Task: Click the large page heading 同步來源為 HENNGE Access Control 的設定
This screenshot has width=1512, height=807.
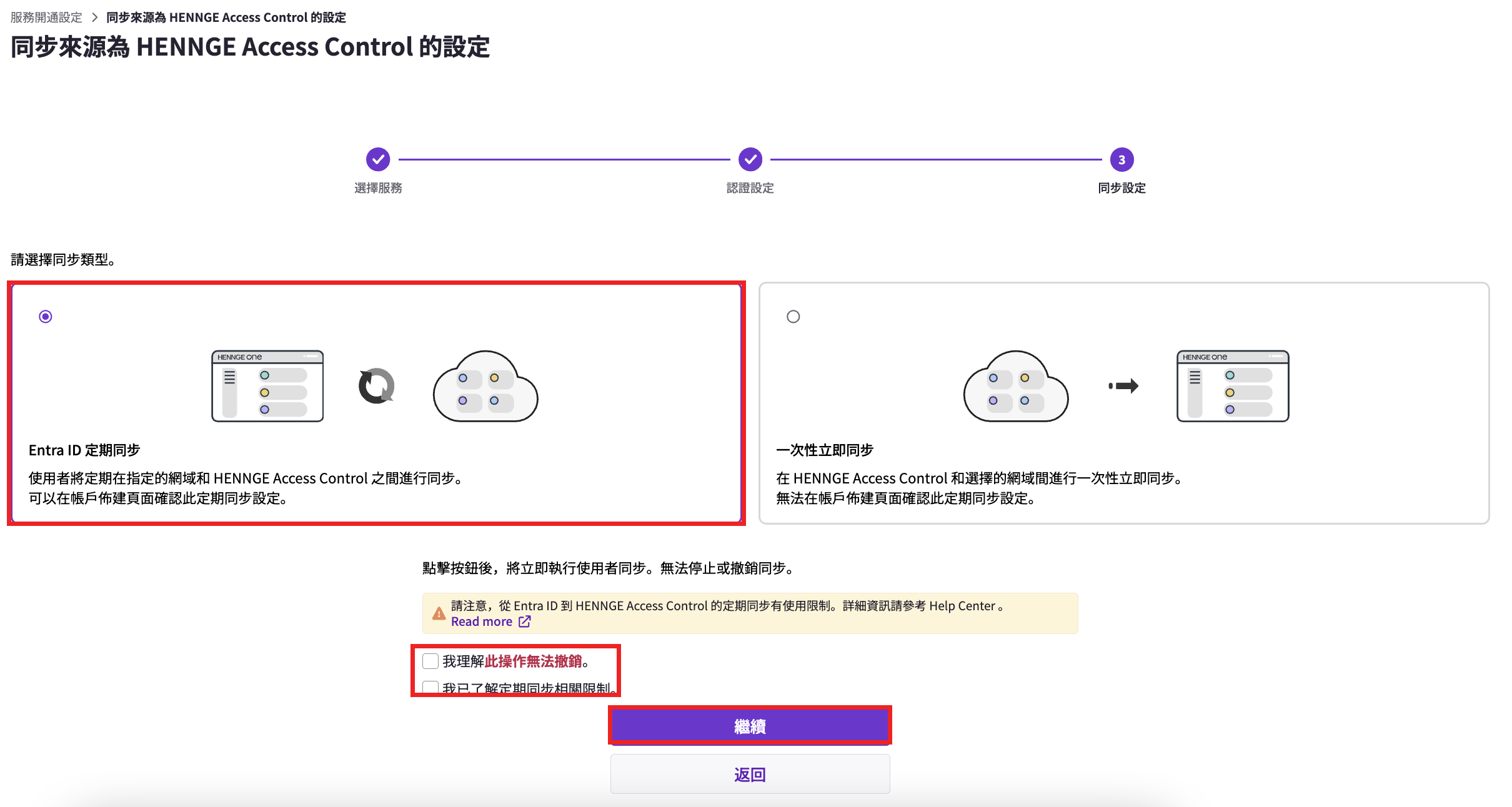Action: pos(250,47)
